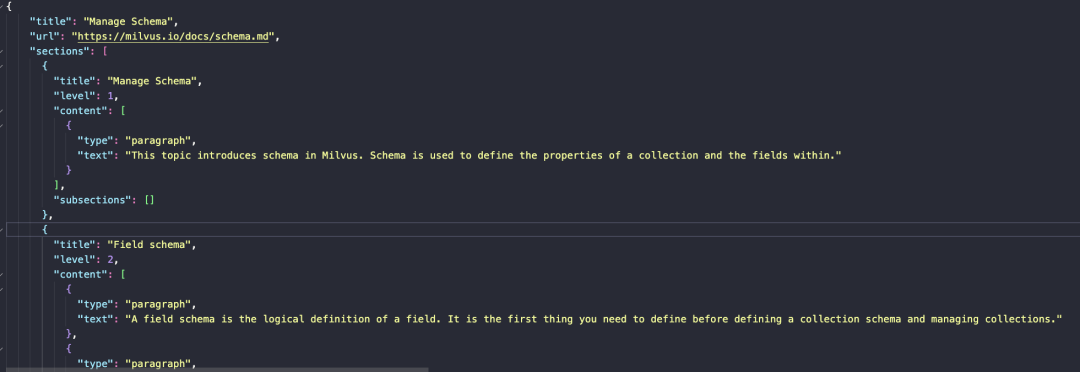Click the closing bracket of first content array
Viewport: 1080px width, 372px height.
(56, 185)
